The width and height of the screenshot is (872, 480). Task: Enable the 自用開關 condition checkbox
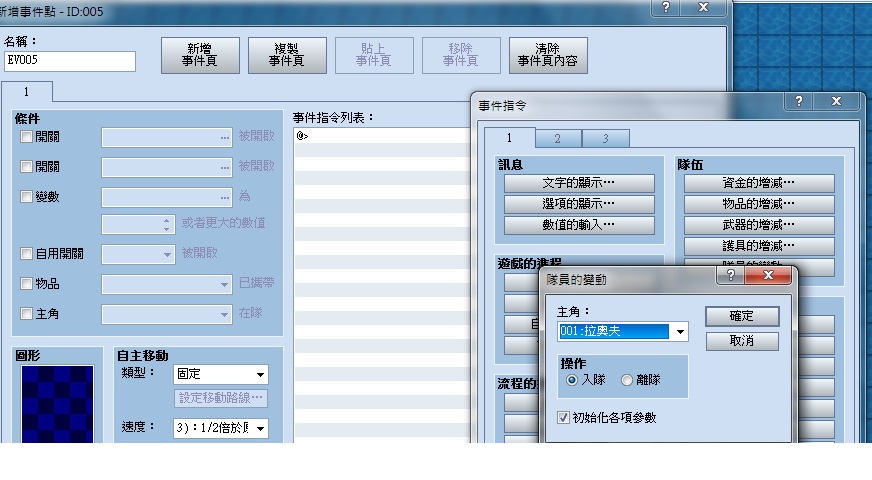26,254
